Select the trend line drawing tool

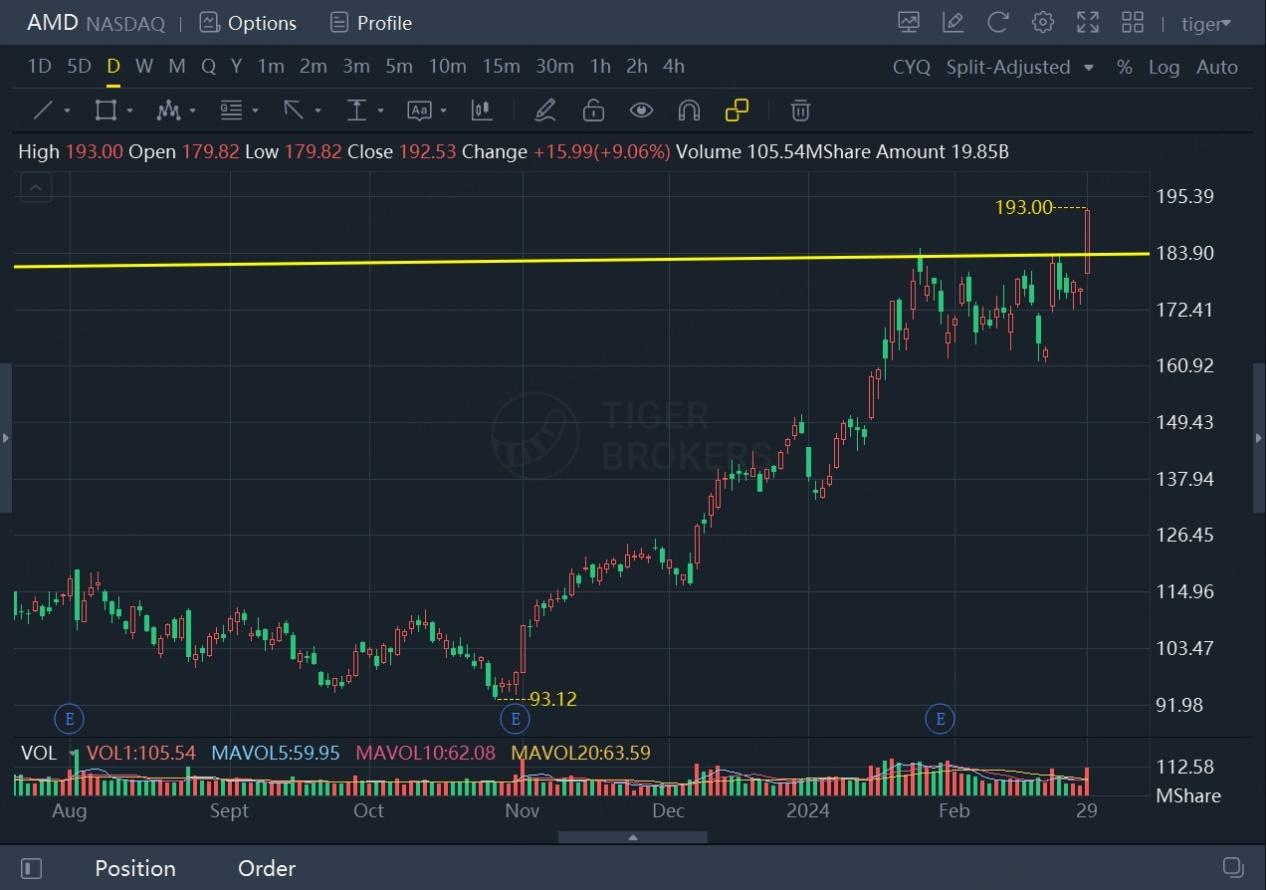coord(44,110)
